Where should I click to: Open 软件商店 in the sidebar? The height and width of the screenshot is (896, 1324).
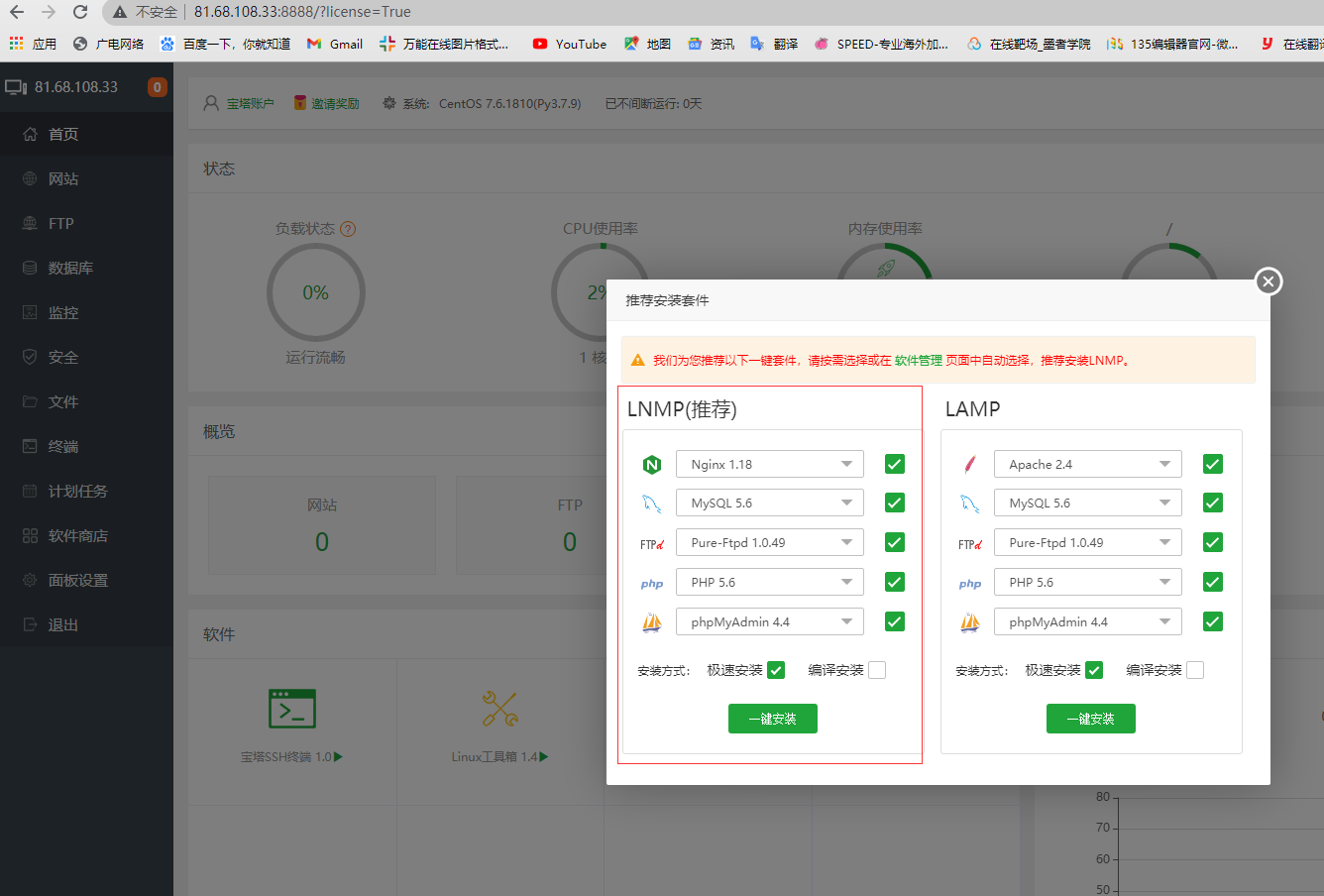(86, 535)
